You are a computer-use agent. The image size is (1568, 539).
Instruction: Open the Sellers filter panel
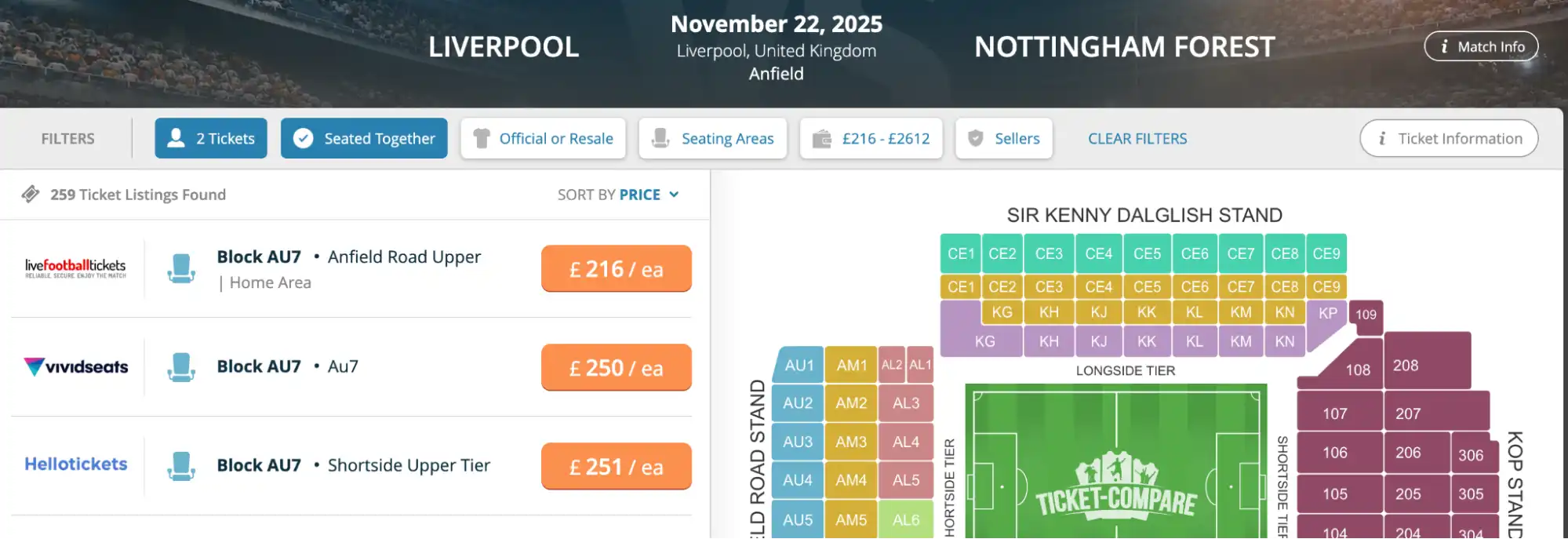(x=1004, y=138)
